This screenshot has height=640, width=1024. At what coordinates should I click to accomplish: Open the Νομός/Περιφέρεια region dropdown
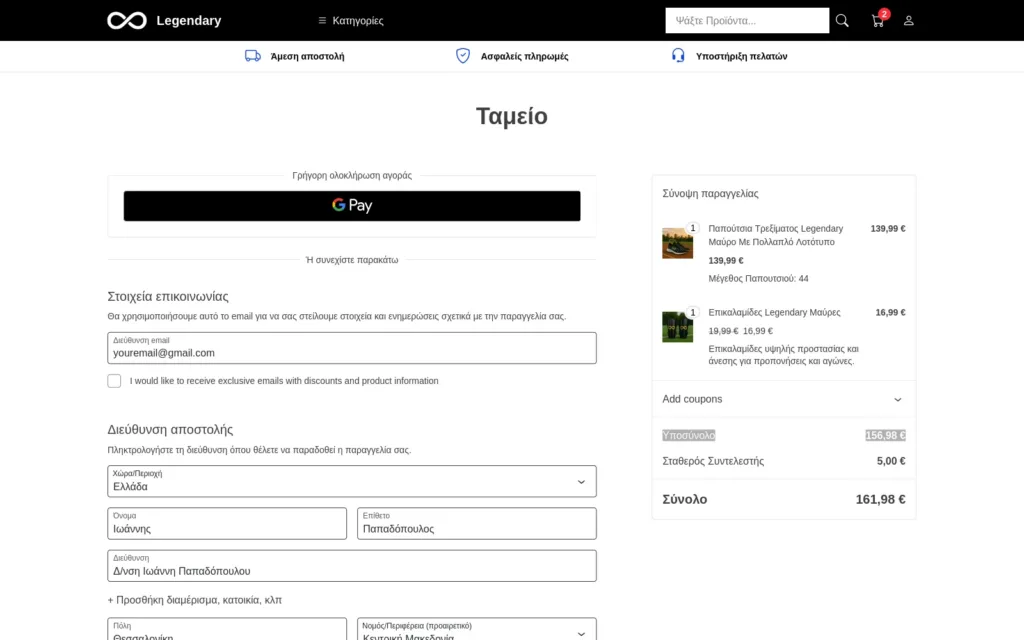(476, 631)
